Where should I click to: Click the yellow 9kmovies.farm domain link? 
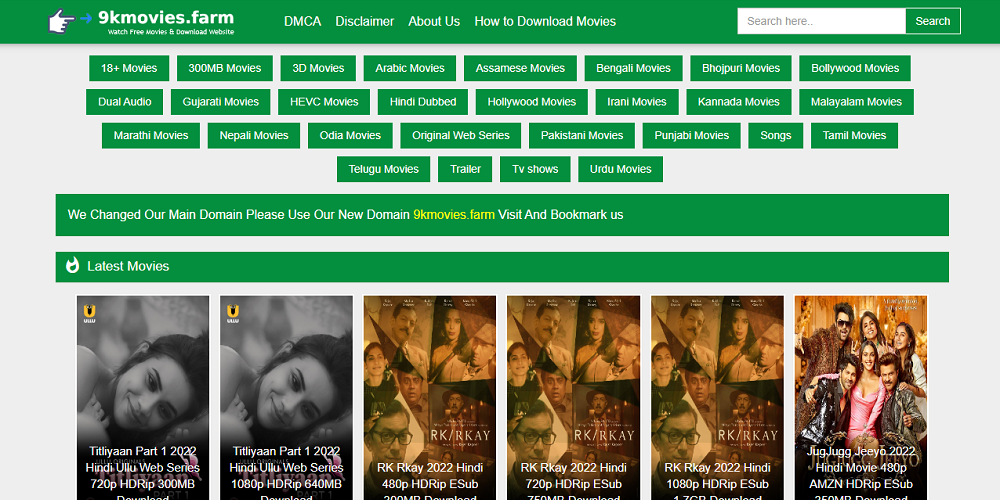(x=453, y=215)
